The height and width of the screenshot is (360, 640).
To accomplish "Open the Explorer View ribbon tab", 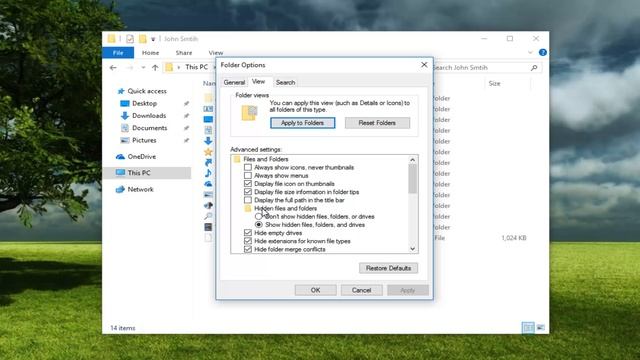I will 216,53.
